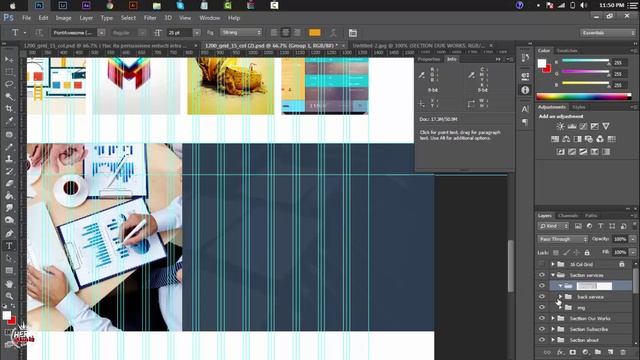The image size is (640, 360).
Task: Hide the img group
Action: pyautogui.click(x=542, y=307)
